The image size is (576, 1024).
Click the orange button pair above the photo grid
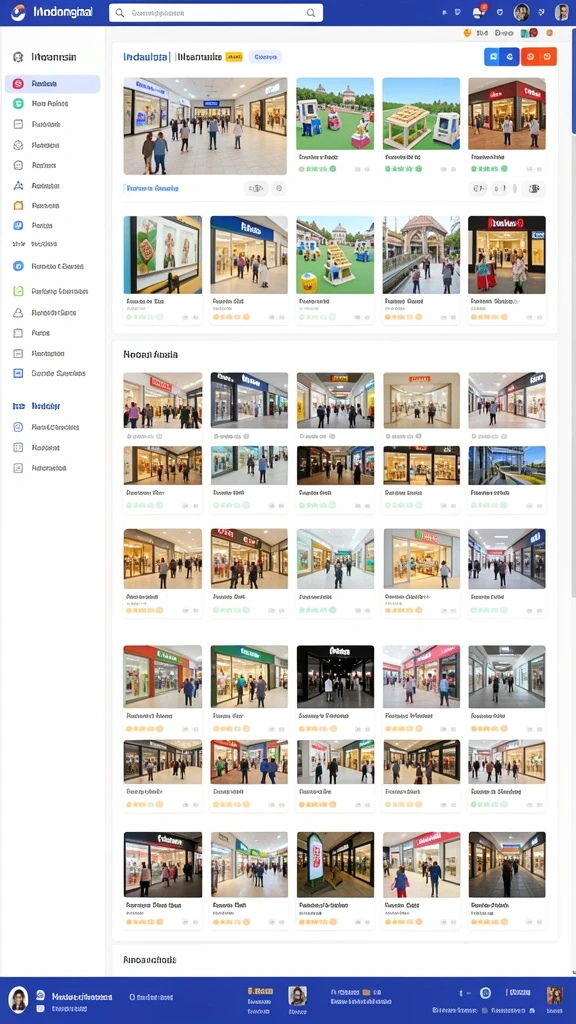coord(539,57)
